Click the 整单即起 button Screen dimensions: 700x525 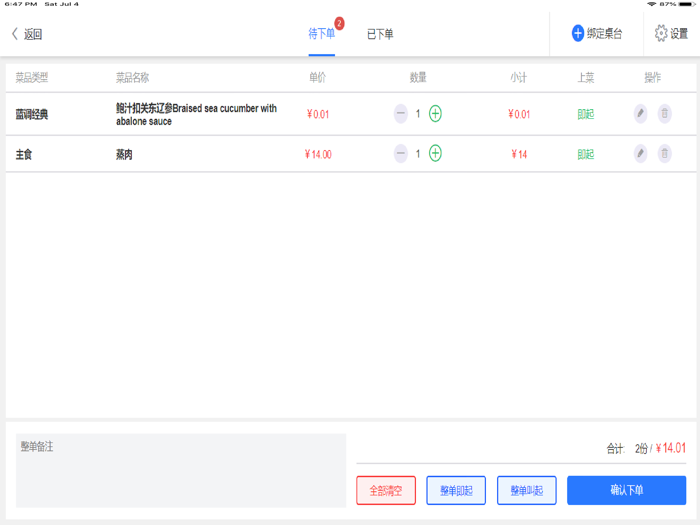456,490
